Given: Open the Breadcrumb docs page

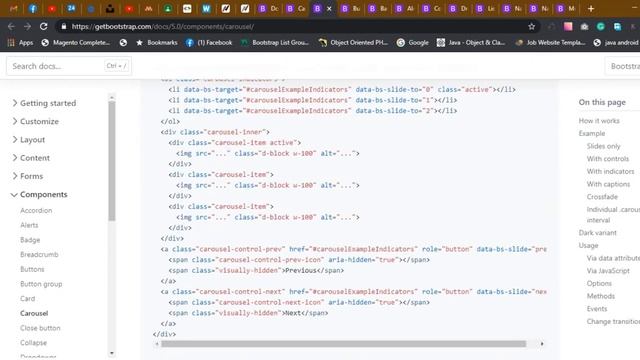Looking at the screenshot, I should point(39,255).
